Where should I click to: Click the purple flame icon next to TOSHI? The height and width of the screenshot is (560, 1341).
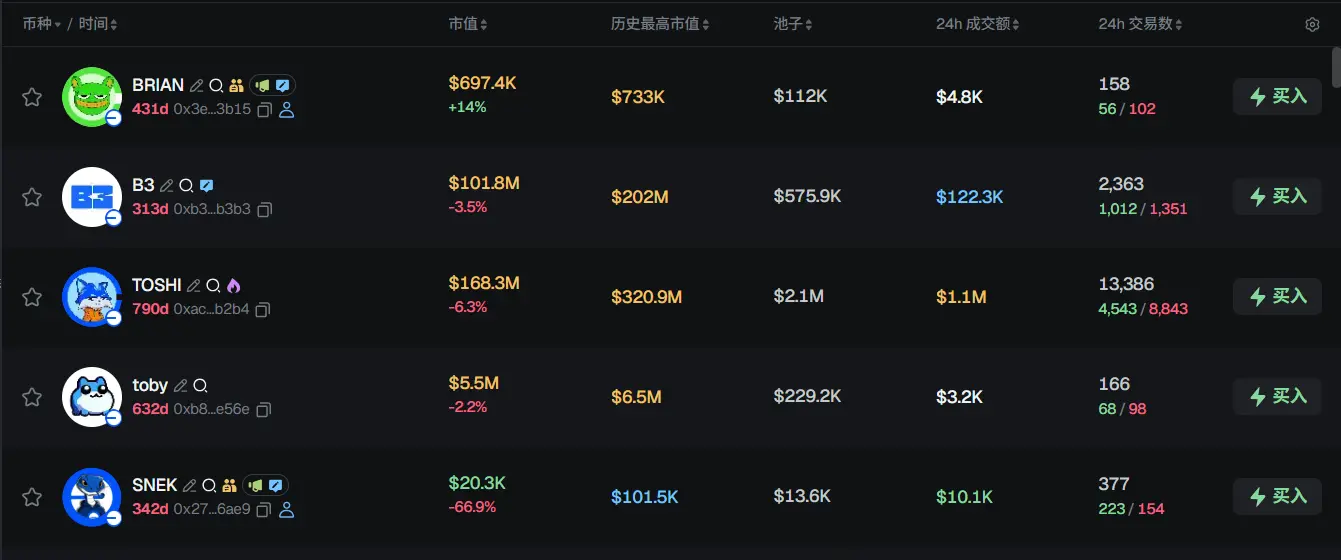click(x=233, y=286)
